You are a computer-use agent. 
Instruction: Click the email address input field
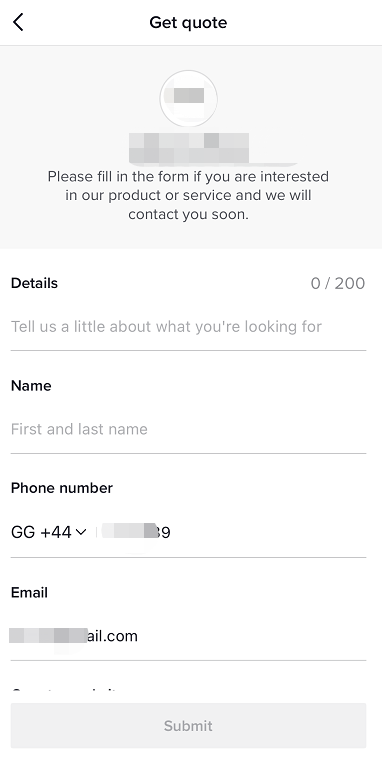(189, 636)
